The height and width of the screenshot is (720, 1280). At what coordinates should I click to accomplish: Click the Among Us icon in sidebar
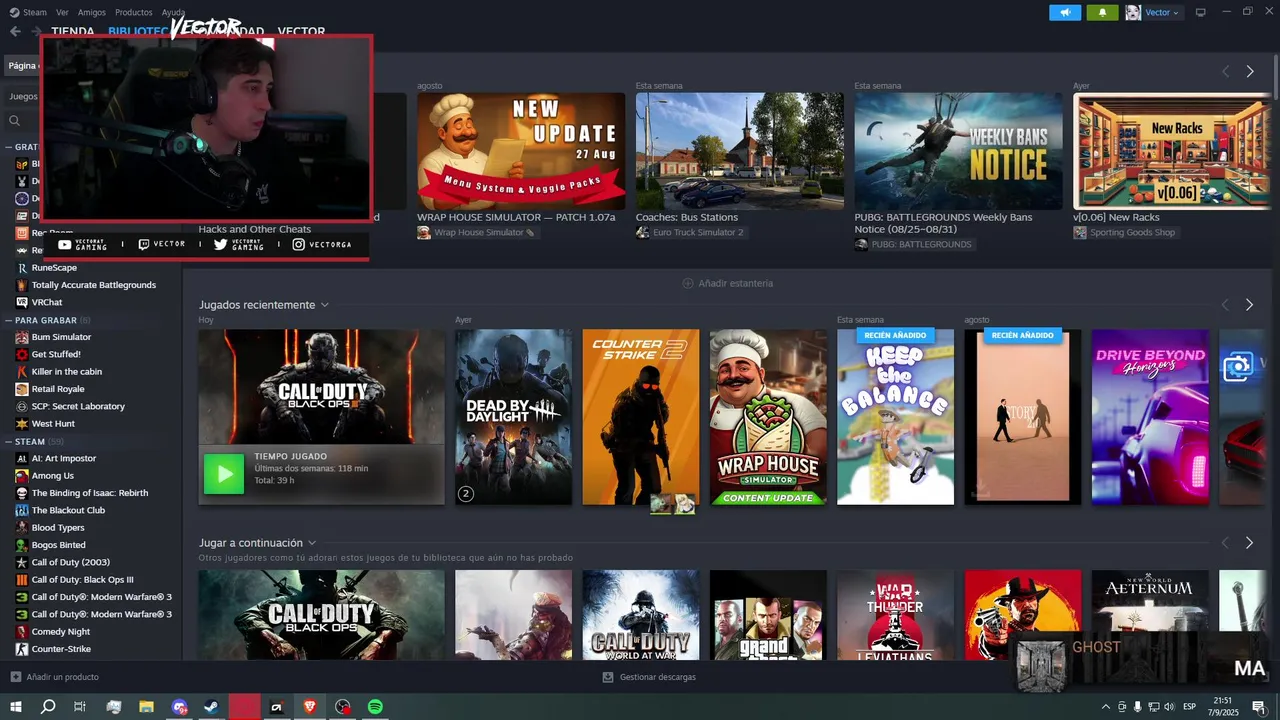22,476
